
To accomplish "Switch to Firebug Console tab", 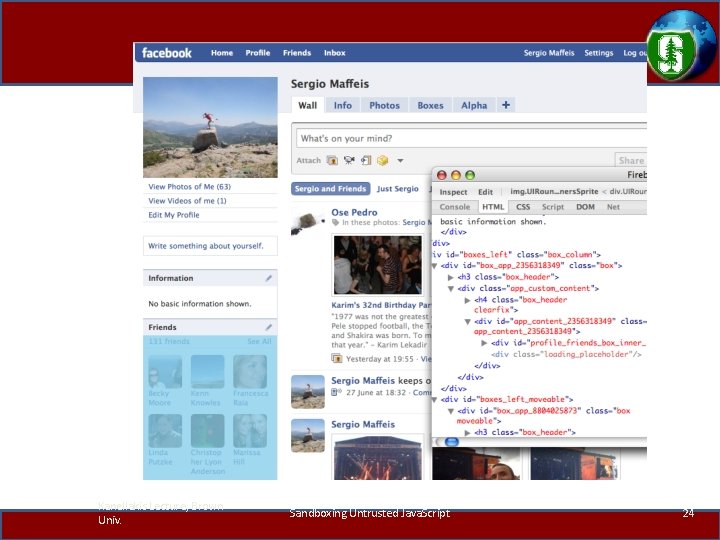I will click(455, 207).
